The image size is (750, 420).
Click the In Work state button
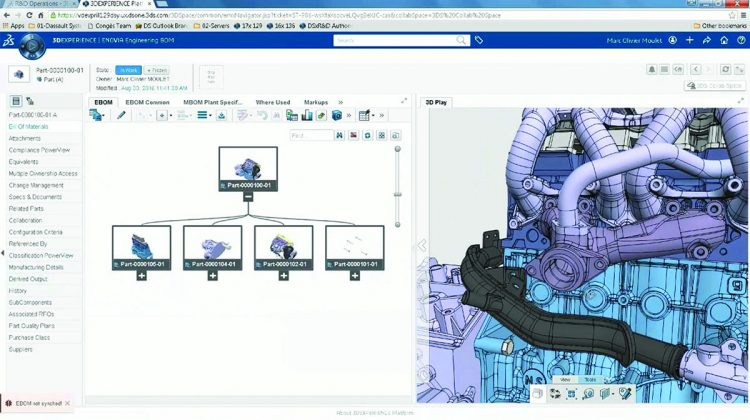(128, 70)
